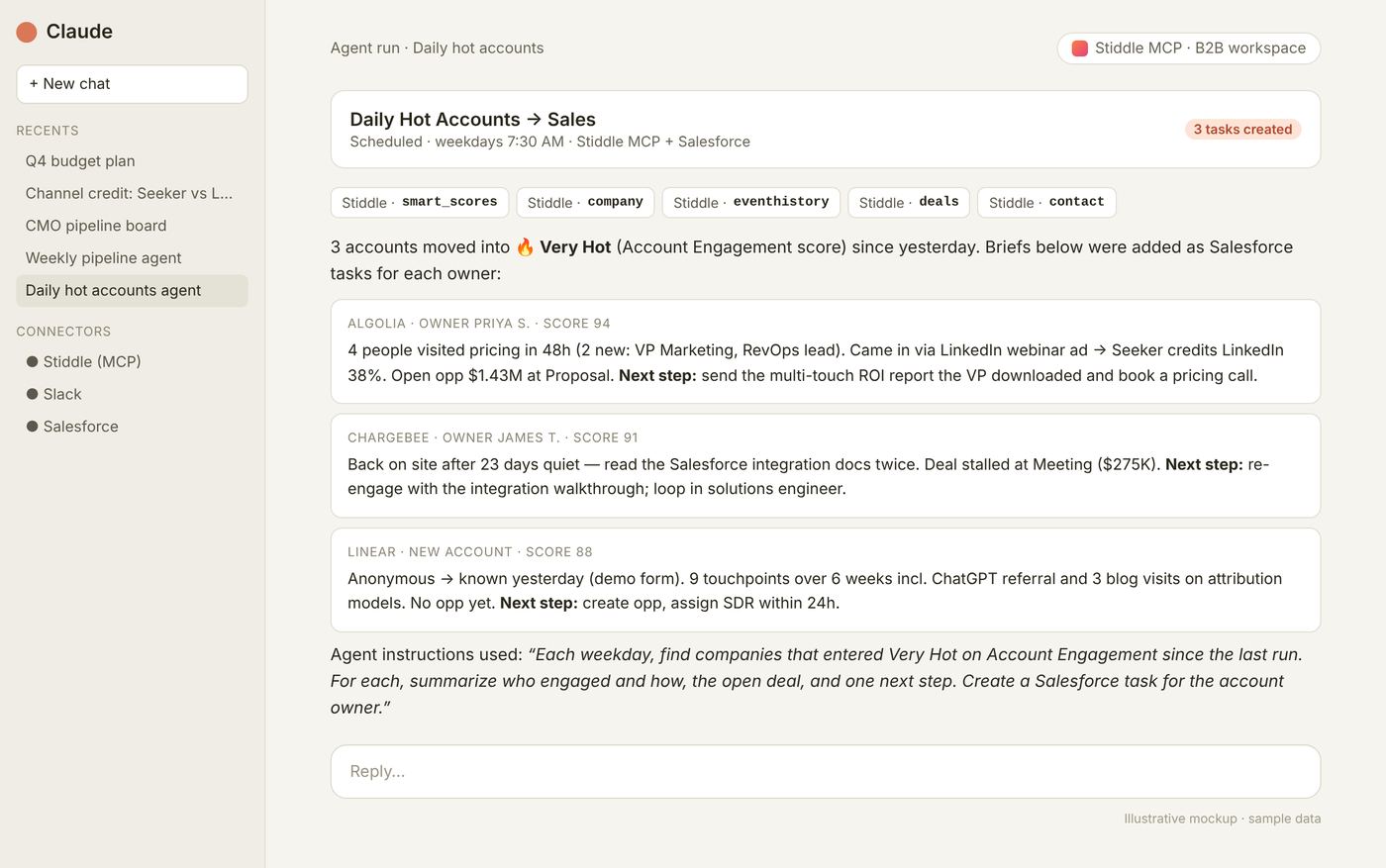
Task: Click the Stiddle eventhistory tool chip
Action: tap(751, 202)
